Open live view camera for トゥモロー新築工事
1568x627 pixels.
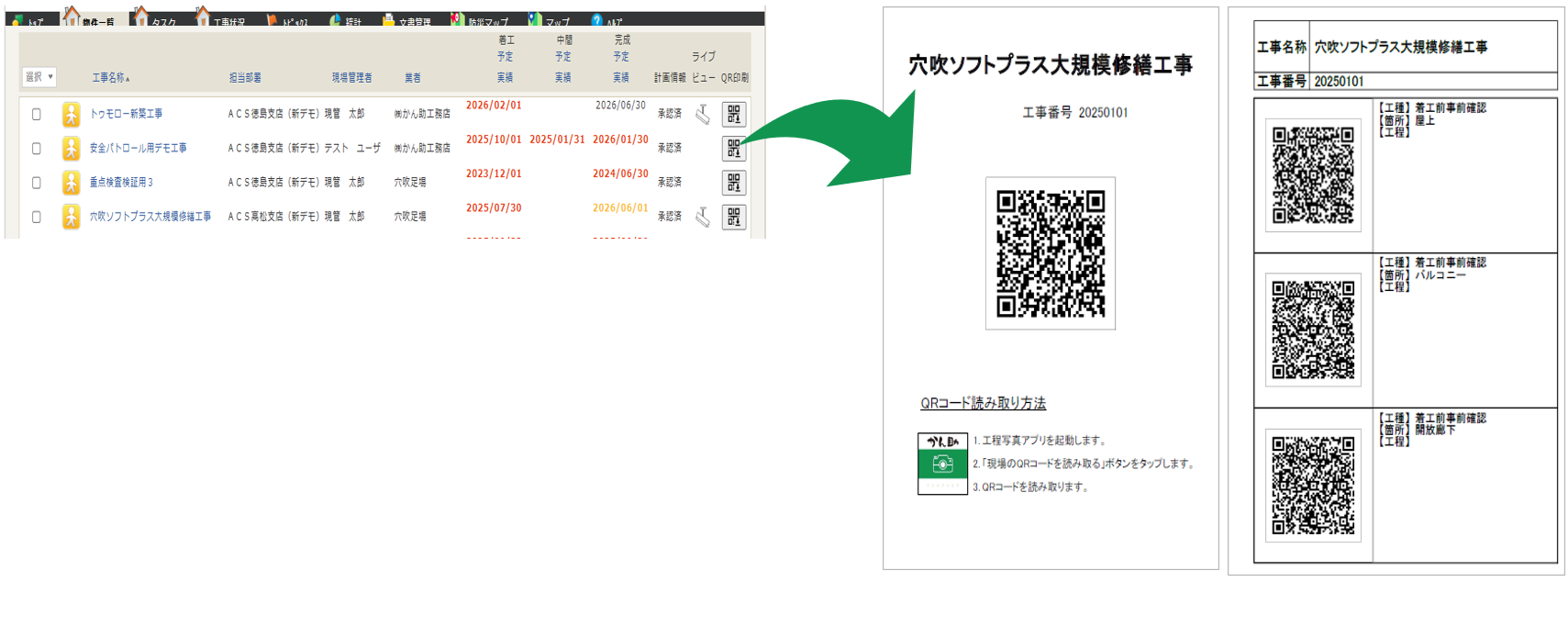(702, 114)
